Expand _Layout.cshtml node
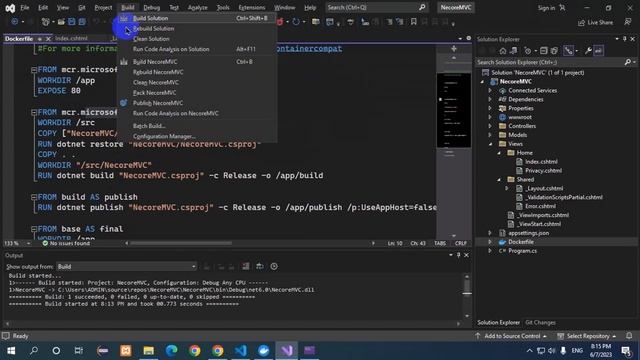This screenshot has width=640, height=360. (x=507, y=189)
